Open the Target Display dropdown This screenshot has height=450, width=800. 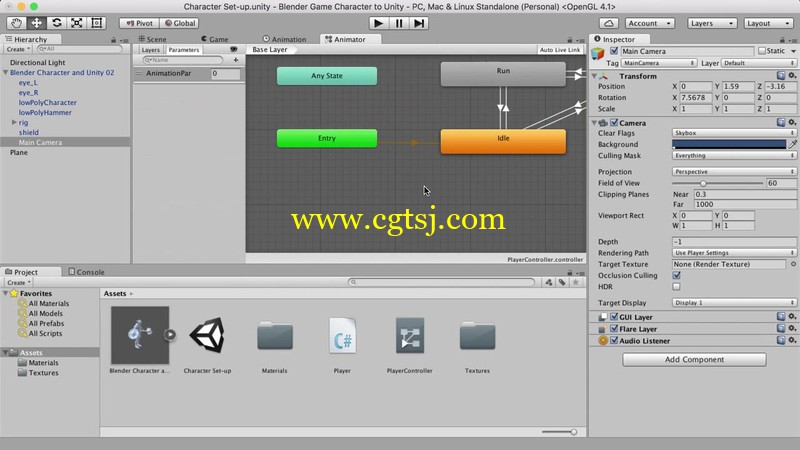tap(734, 303)
